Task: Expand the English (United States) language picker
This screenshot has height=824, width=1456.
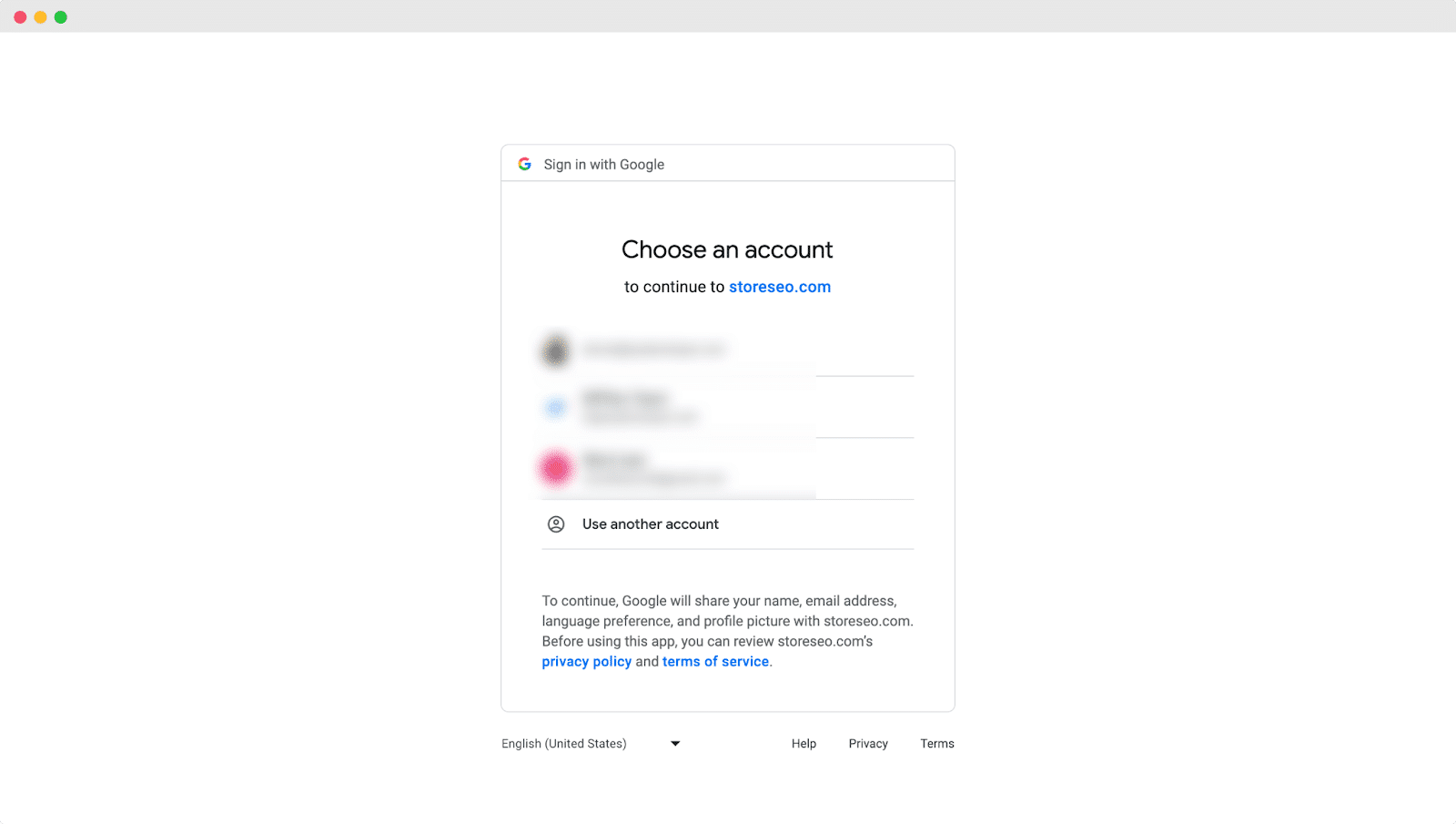Action: (x=591, y=743)
